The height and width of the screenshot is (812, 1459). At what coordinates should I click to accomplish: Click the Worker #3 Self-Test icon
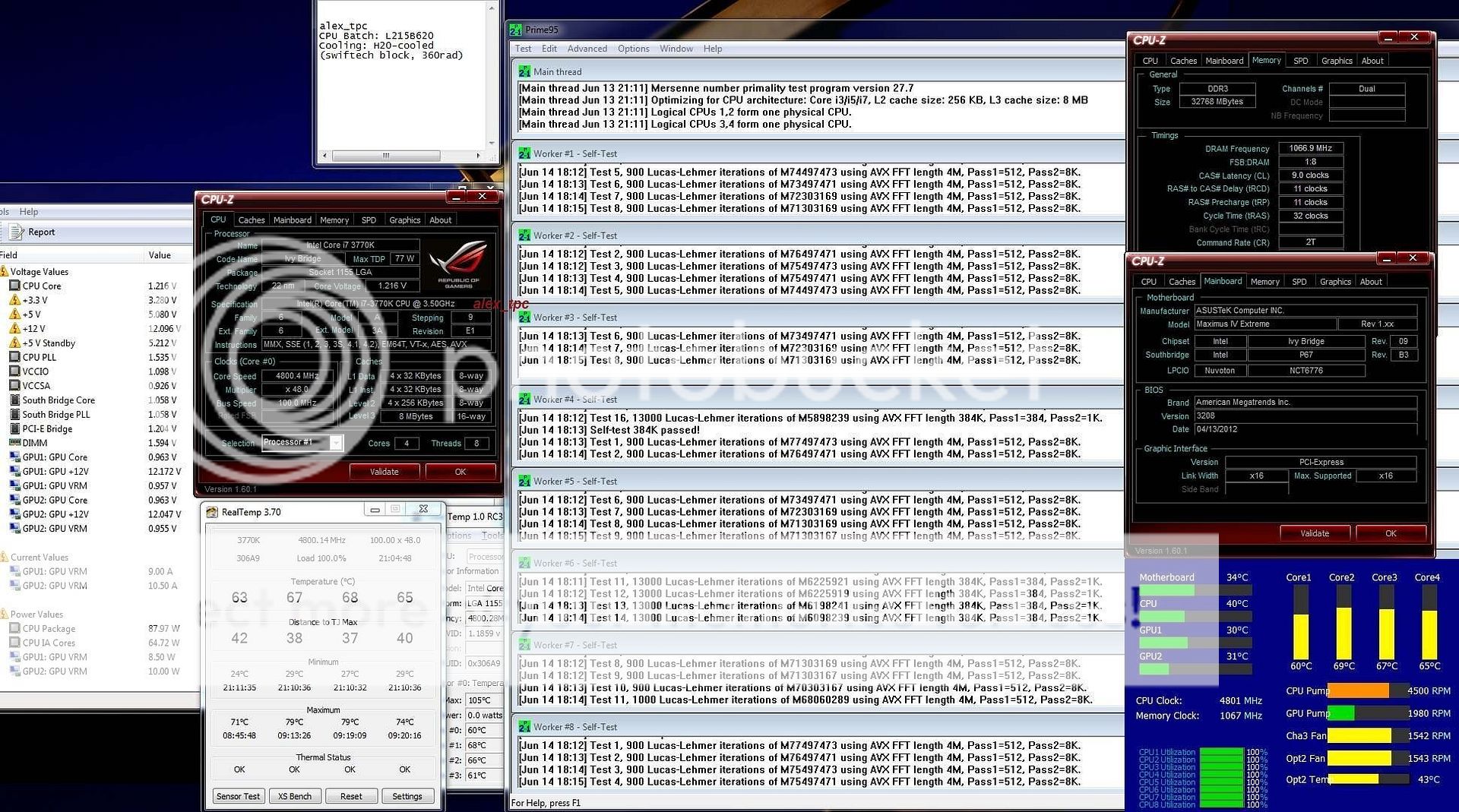(524, 318)
